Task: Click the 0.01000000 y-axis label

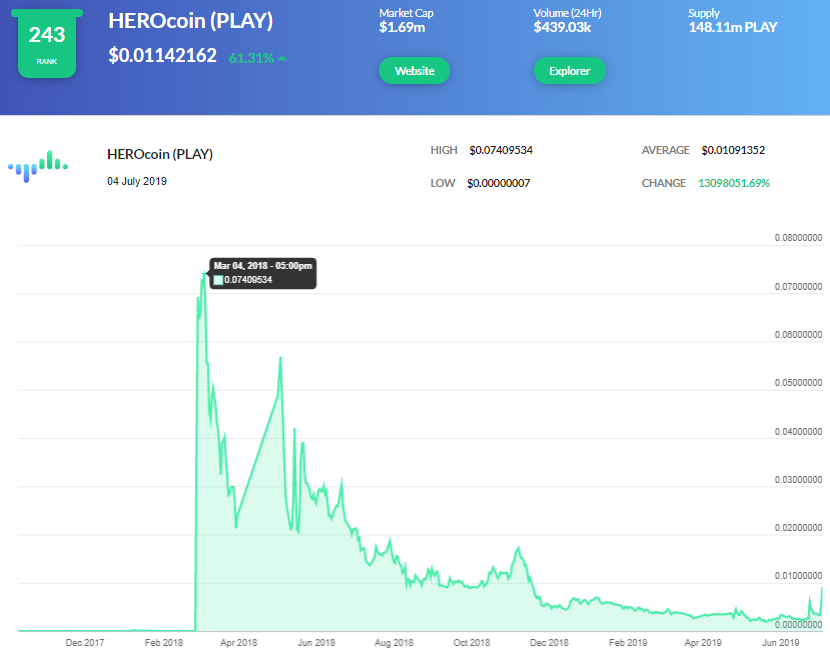Action: 798,575
